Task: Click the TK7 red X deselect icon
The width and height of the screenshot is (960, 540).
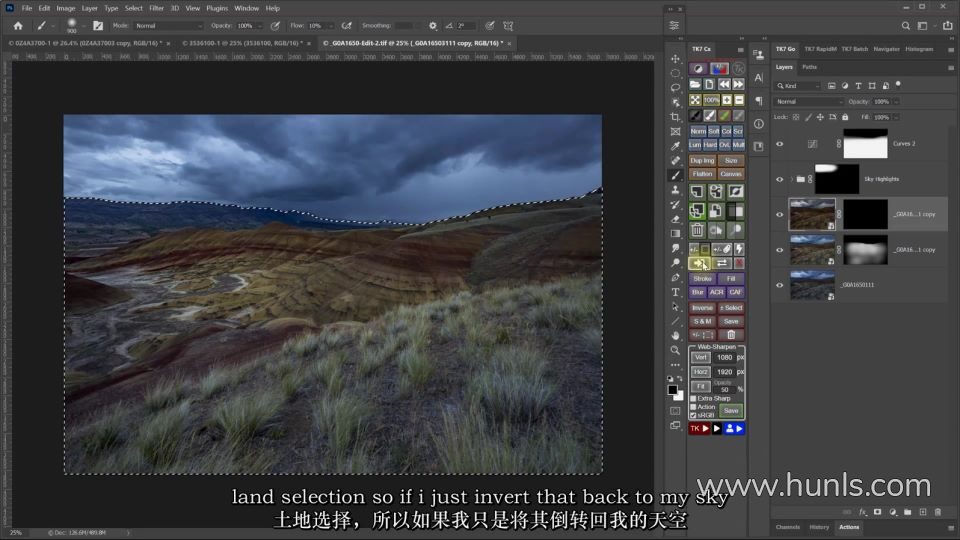Action: pyautogui.click(x=739, y=263)
